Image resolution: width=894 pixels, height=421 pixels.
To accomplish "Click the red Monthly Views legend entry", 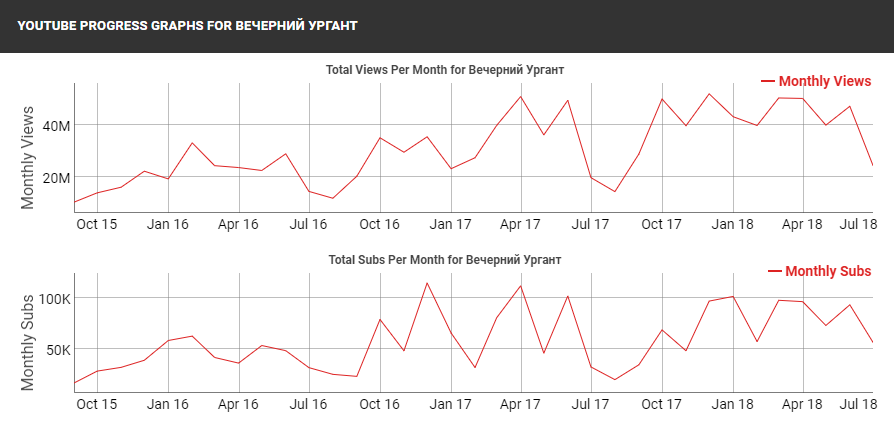I will click(816, 82).
